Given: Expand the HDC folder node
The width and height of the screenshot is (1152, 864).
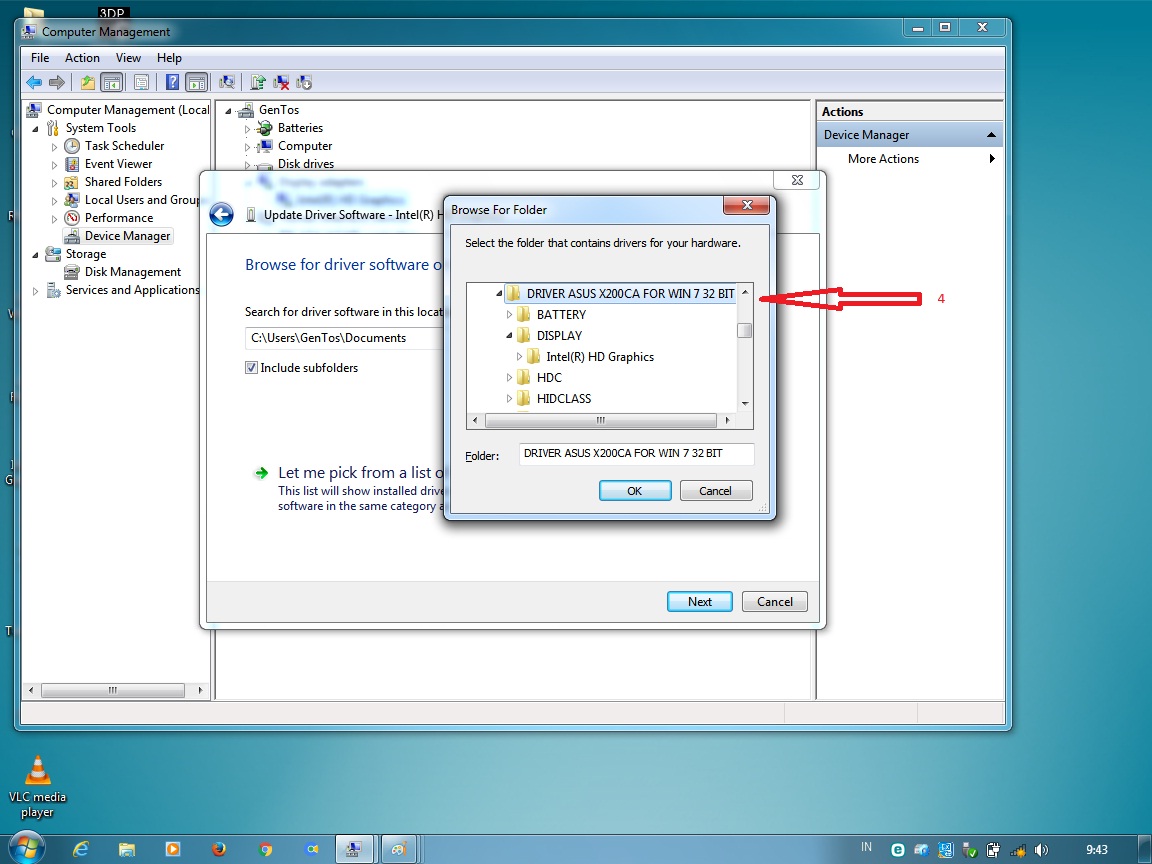Looking at the screenshot, I should pyautogui.click(x=509, y=378).
